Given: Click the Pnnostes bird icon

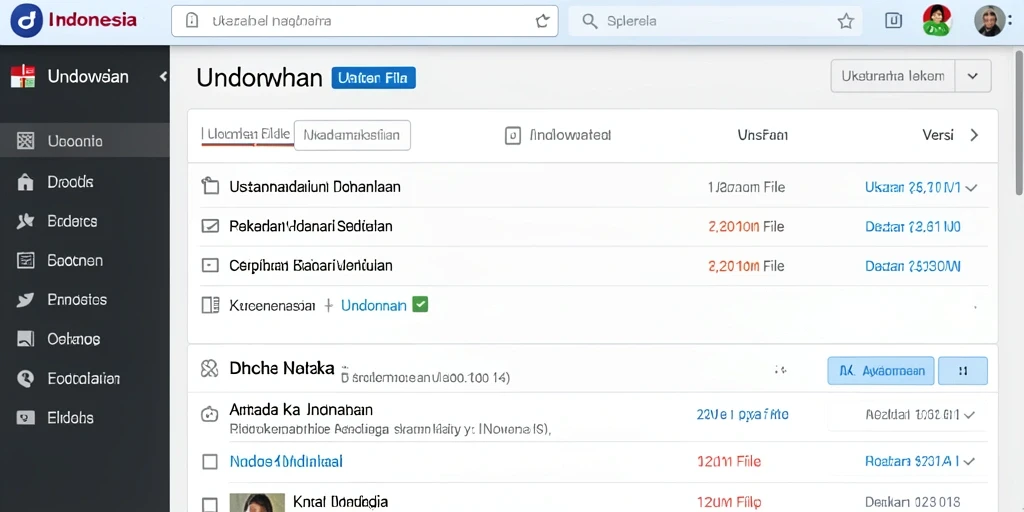Looking at the screenshot, I should point(25,300).
